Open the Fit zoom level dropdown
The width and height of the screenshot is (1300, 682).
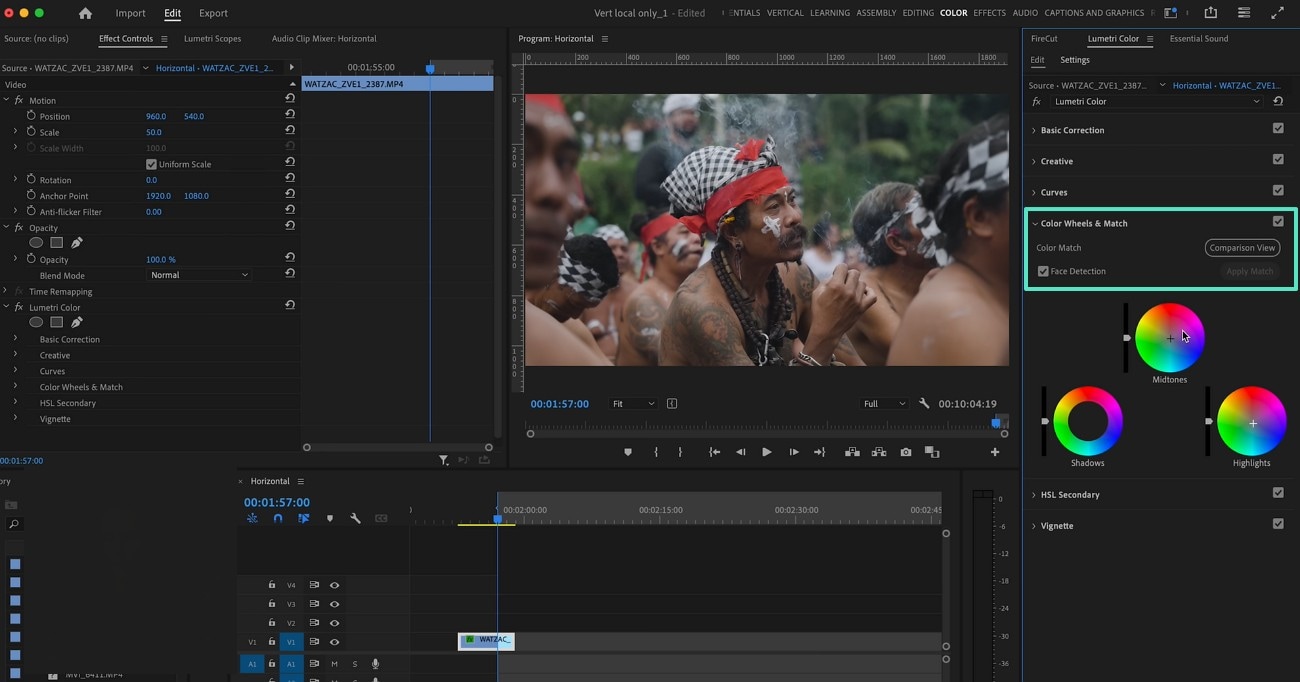click(x=633, y=404)
